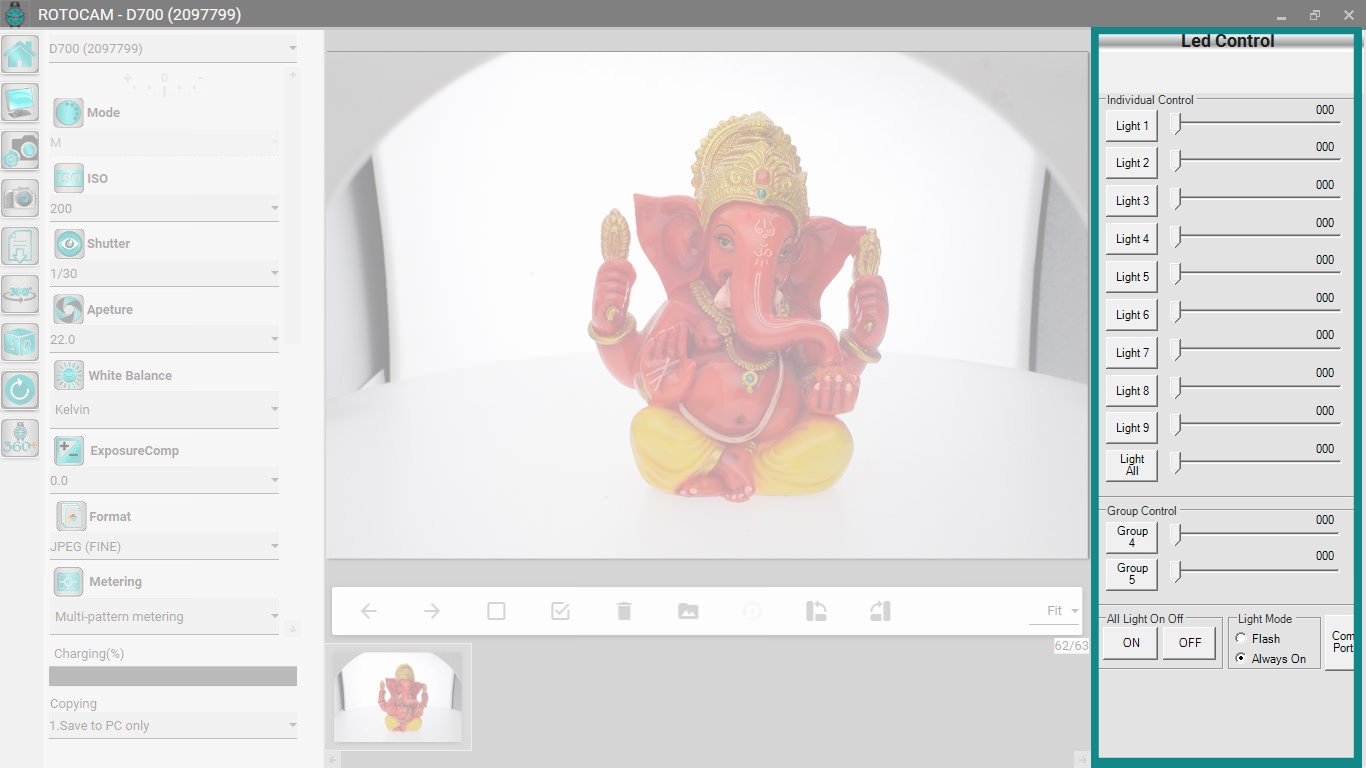Screen dimensions: 1366x768
Task: Click the Charging(%) progress bar
Action: (x=173, y=676)
